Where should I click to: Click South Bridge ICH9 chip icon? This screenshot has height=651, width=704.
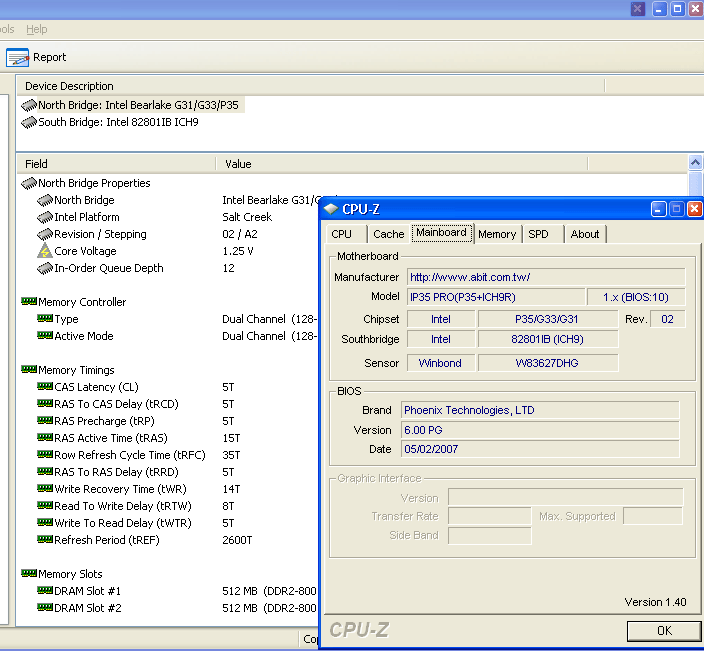pos(29,123)
